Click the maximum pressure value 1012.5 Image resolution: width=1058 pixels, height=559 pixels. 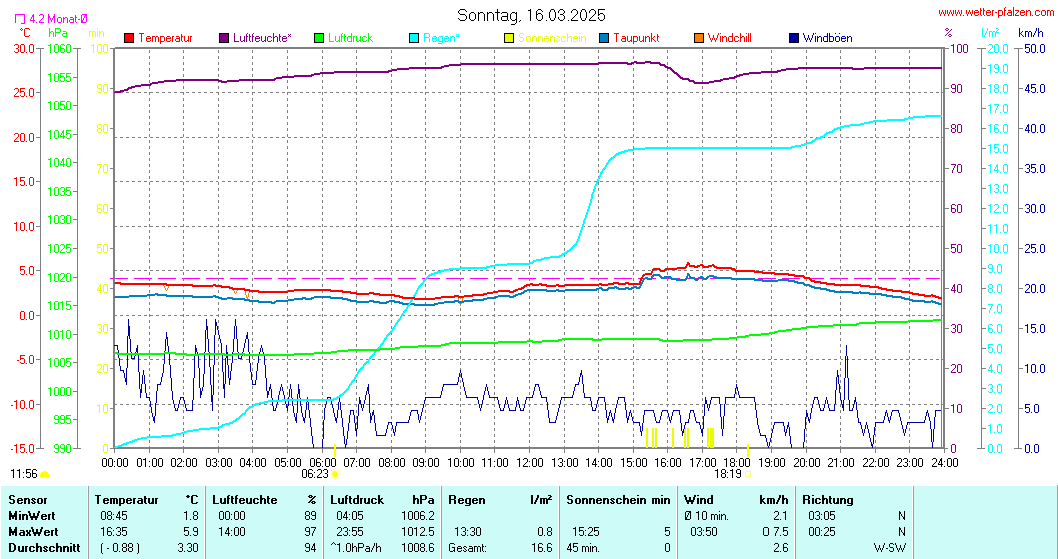[418, 532]
